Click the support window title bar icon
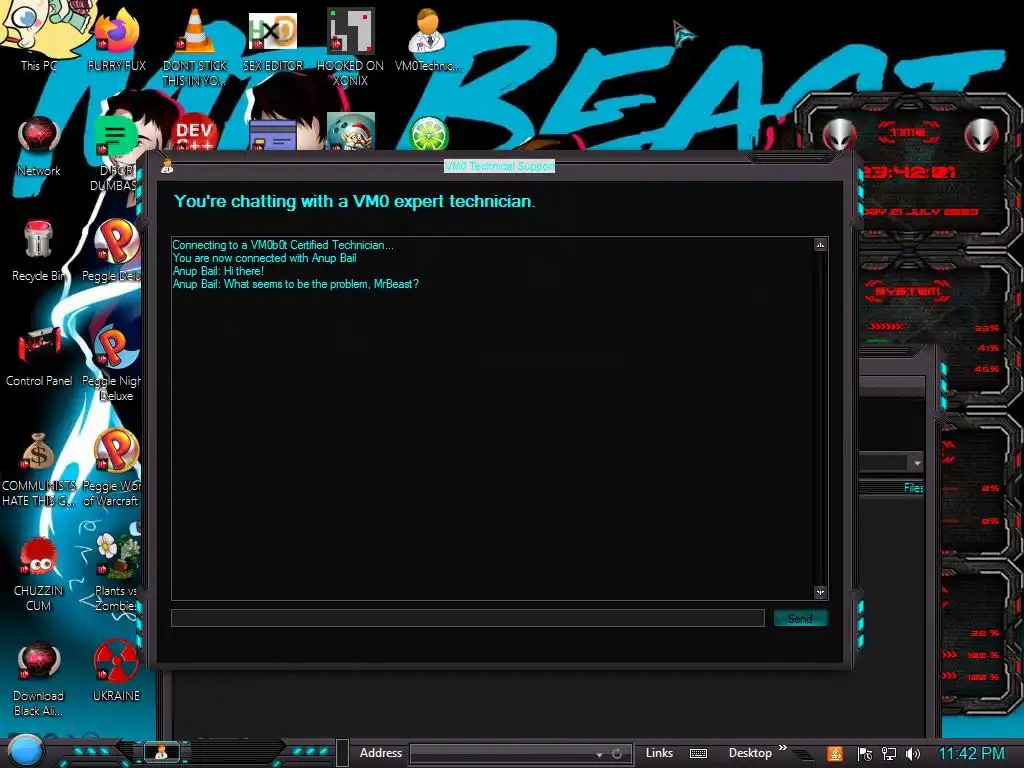This screenshot has width=1024, height=768. pos(167,167)
